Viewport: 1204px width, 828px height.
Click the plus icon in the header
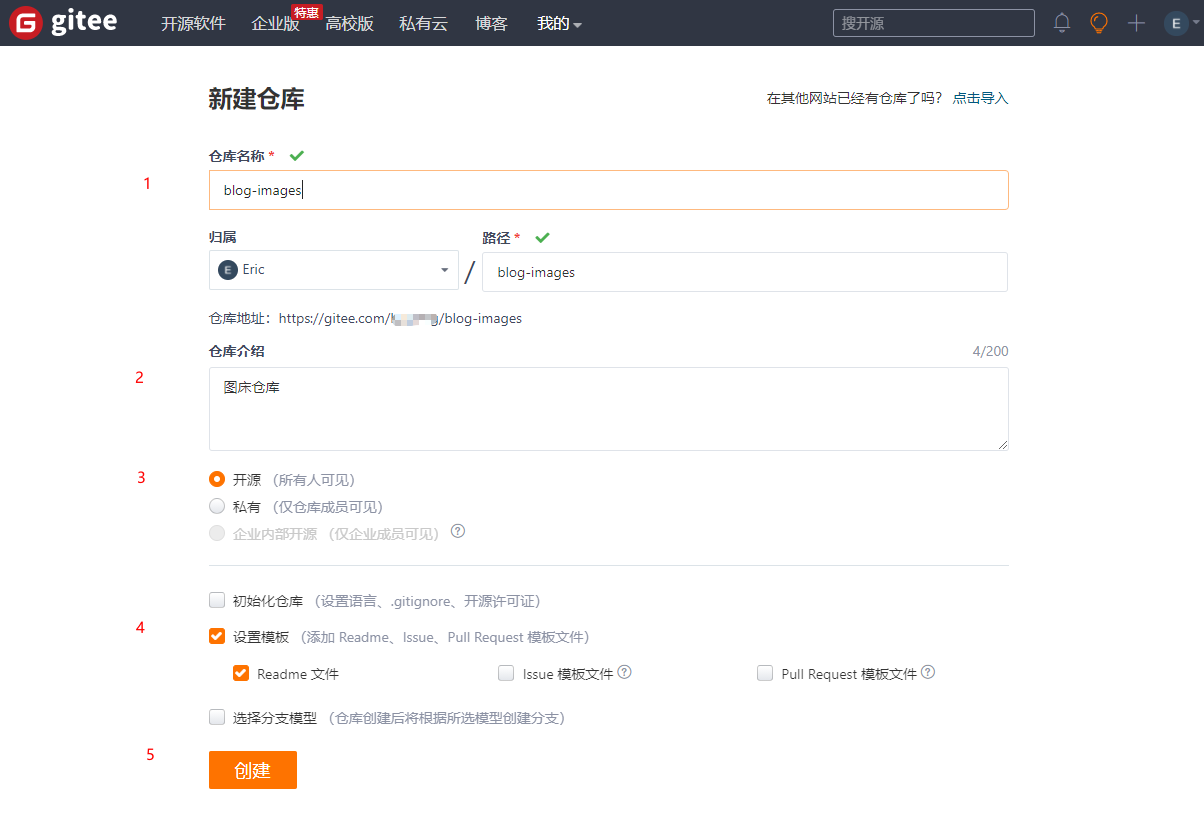pos(1136,23)
